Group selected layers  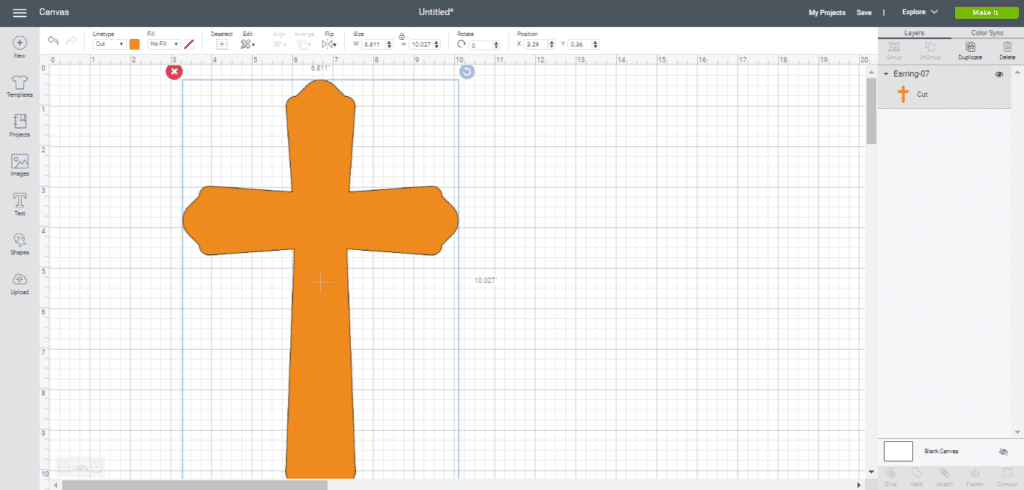[894, 51]
